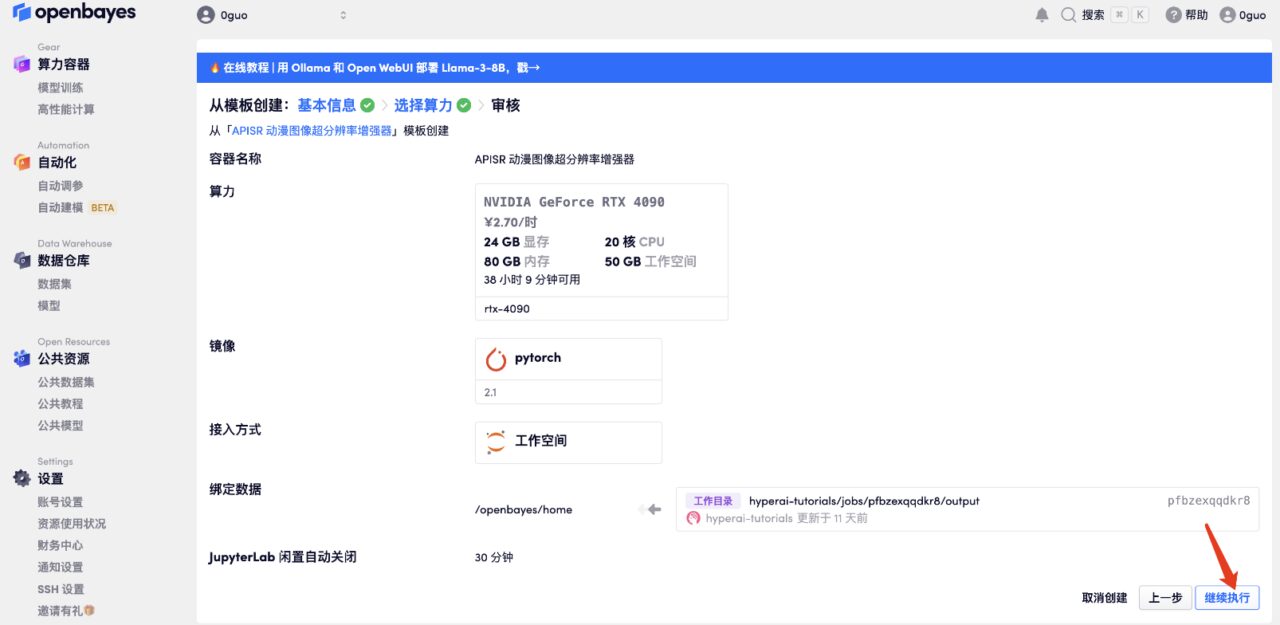Open 公共教程 in the sidebar
Image resolution: width=1280 pixels, height=625 pixels.
click(60, 404)
